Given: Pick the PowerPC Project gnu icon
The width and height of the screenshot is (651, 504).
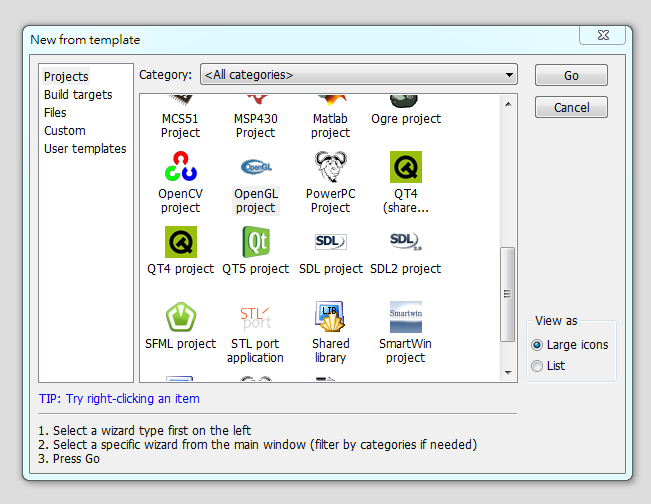Looking at the screenshot, I should (331, 166).
